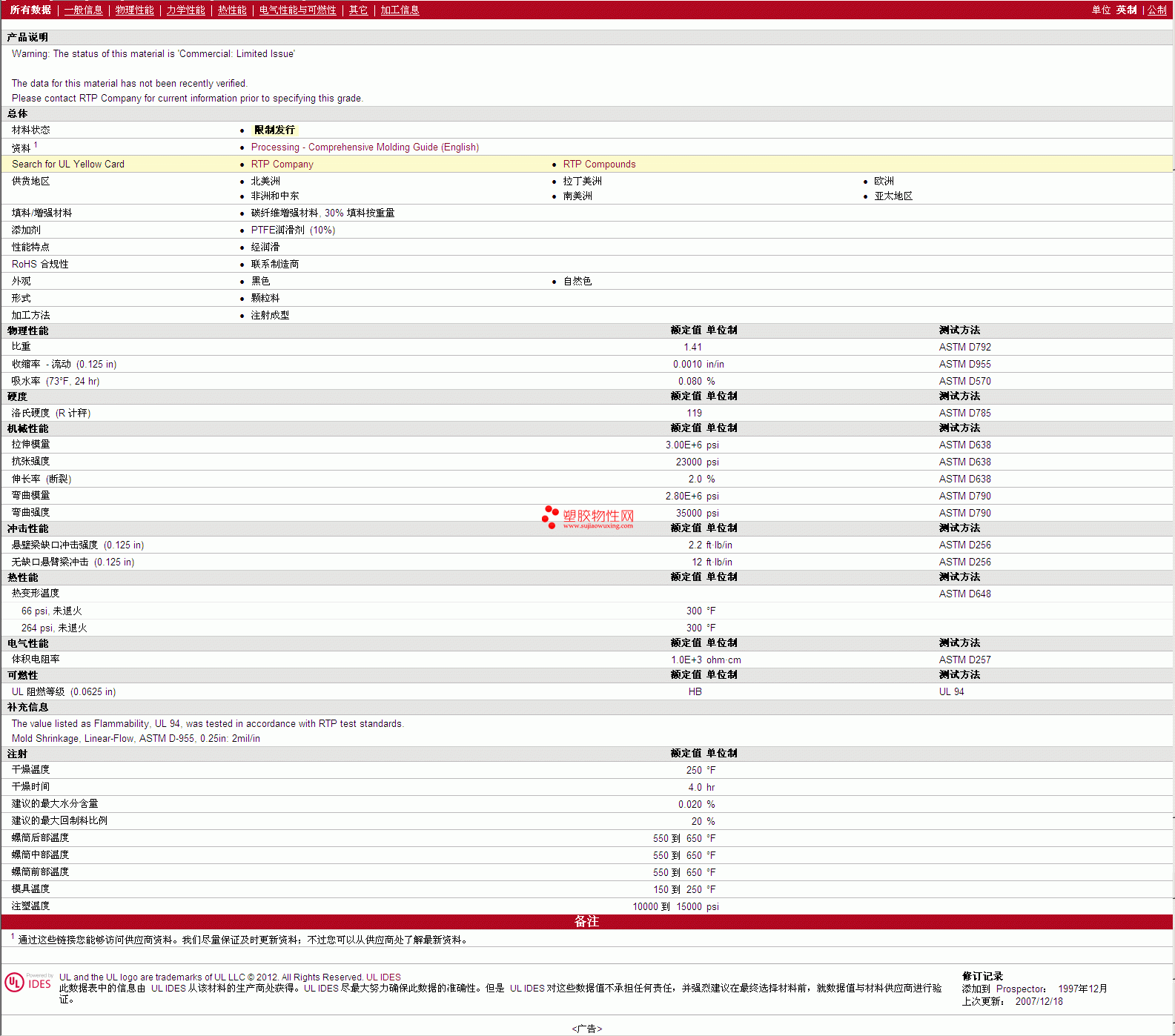Click the RTP Compounds link

point(599,165)
